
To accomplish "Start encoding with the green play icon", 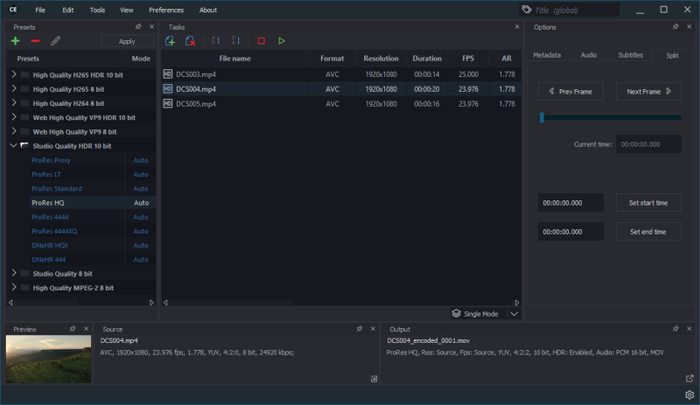I will 282,41.
